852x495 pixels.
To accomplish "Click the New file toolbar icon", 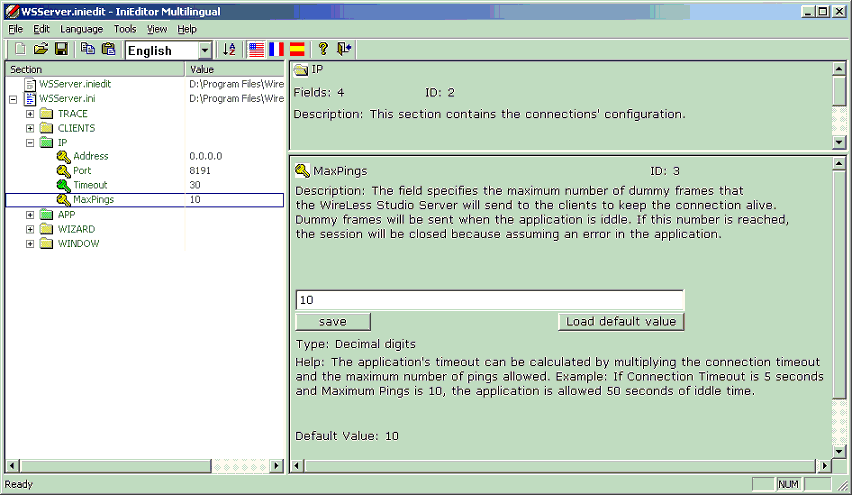I will 20,49.
